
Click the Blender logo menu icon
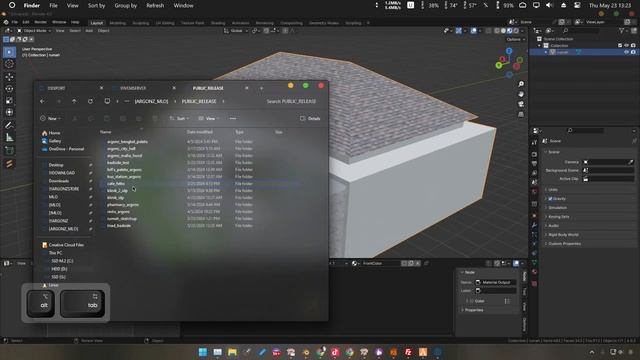[5, 22]
